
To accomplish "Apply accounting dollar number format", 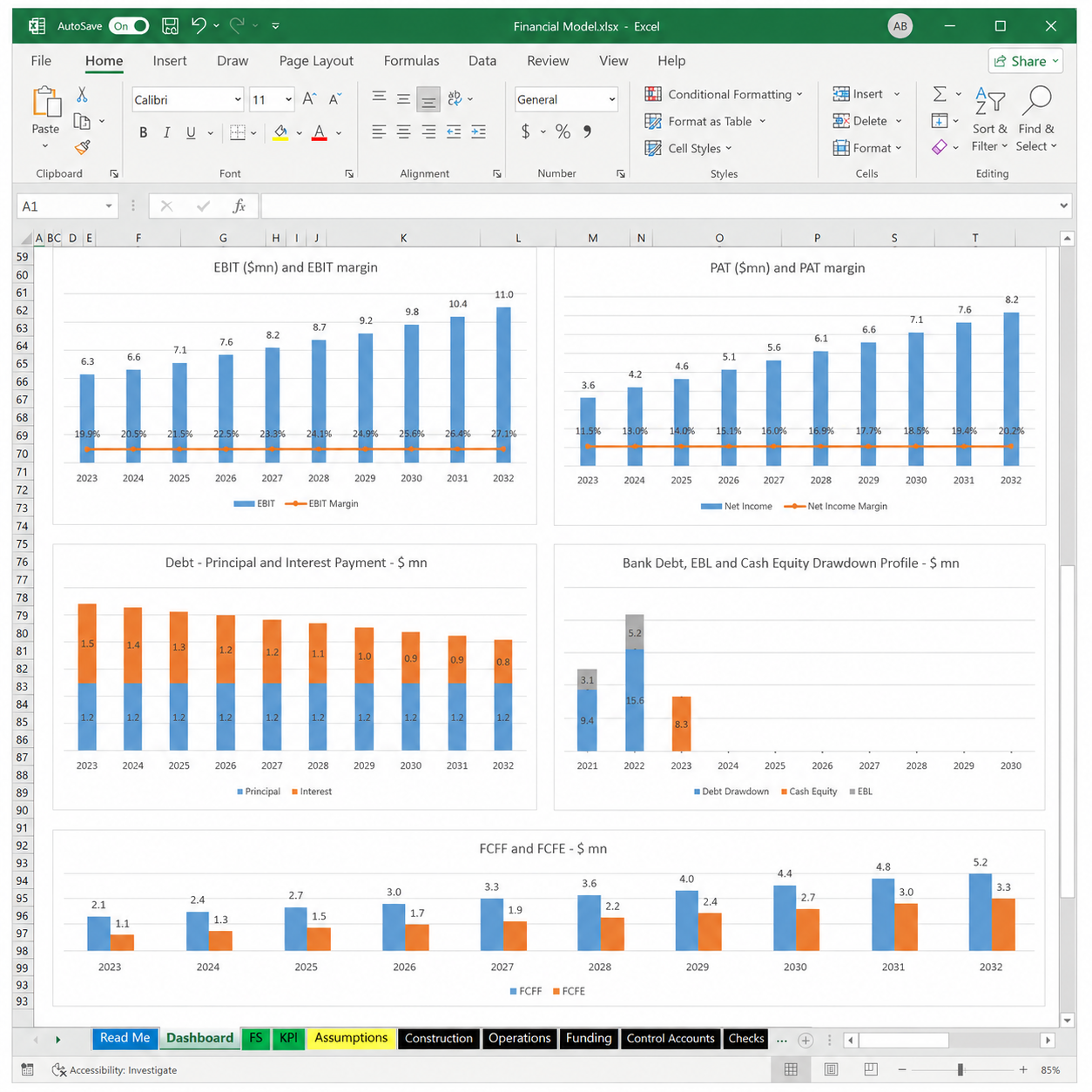I will click(525, 131).
